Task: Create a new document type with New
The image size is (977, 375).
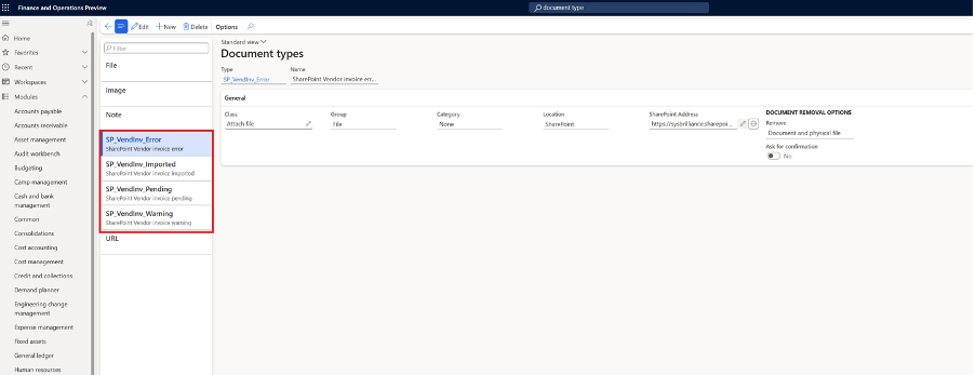Action: (166, 27)
